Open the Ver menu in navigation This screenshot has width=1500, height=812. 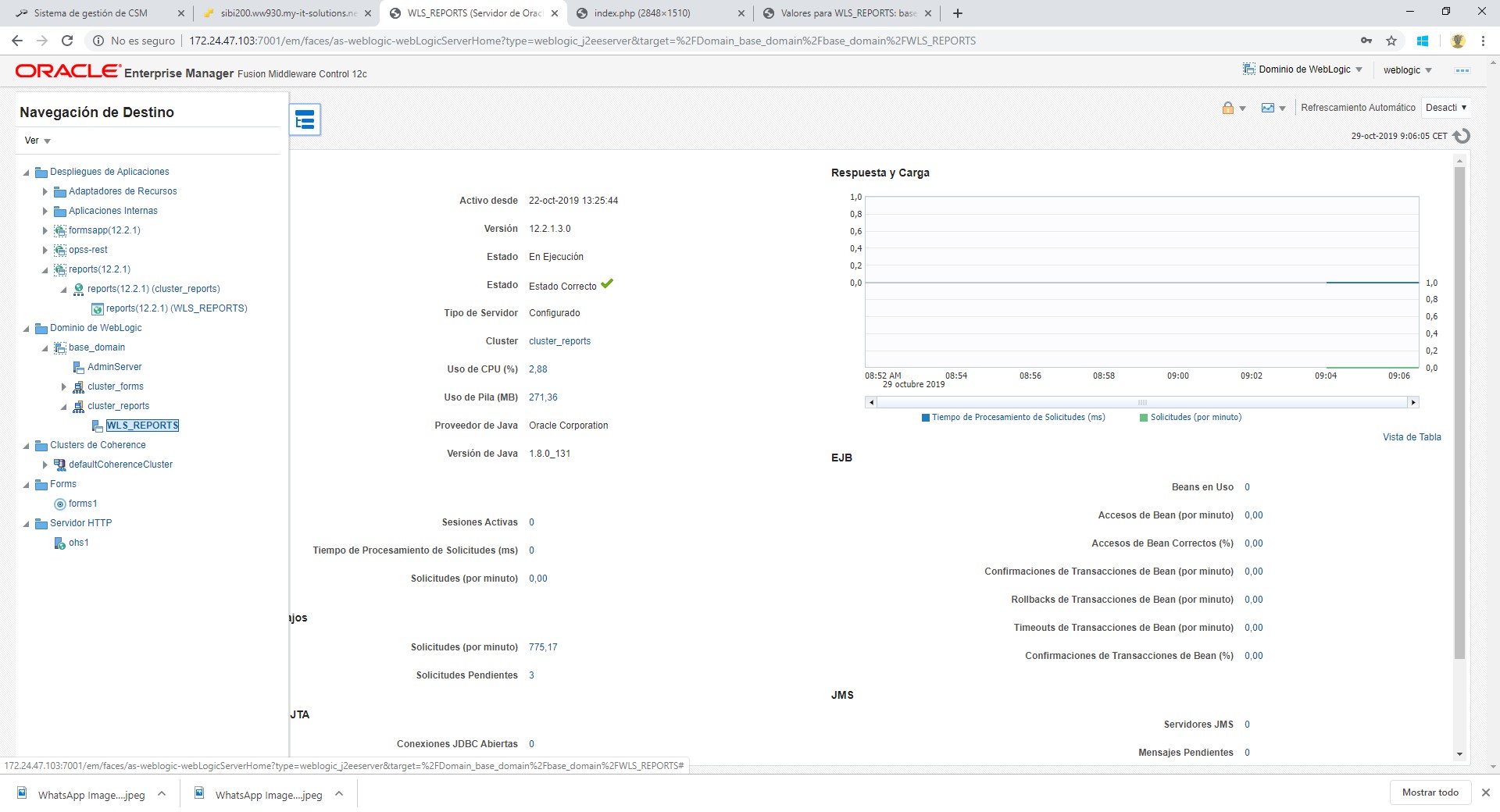pos(37,141)
